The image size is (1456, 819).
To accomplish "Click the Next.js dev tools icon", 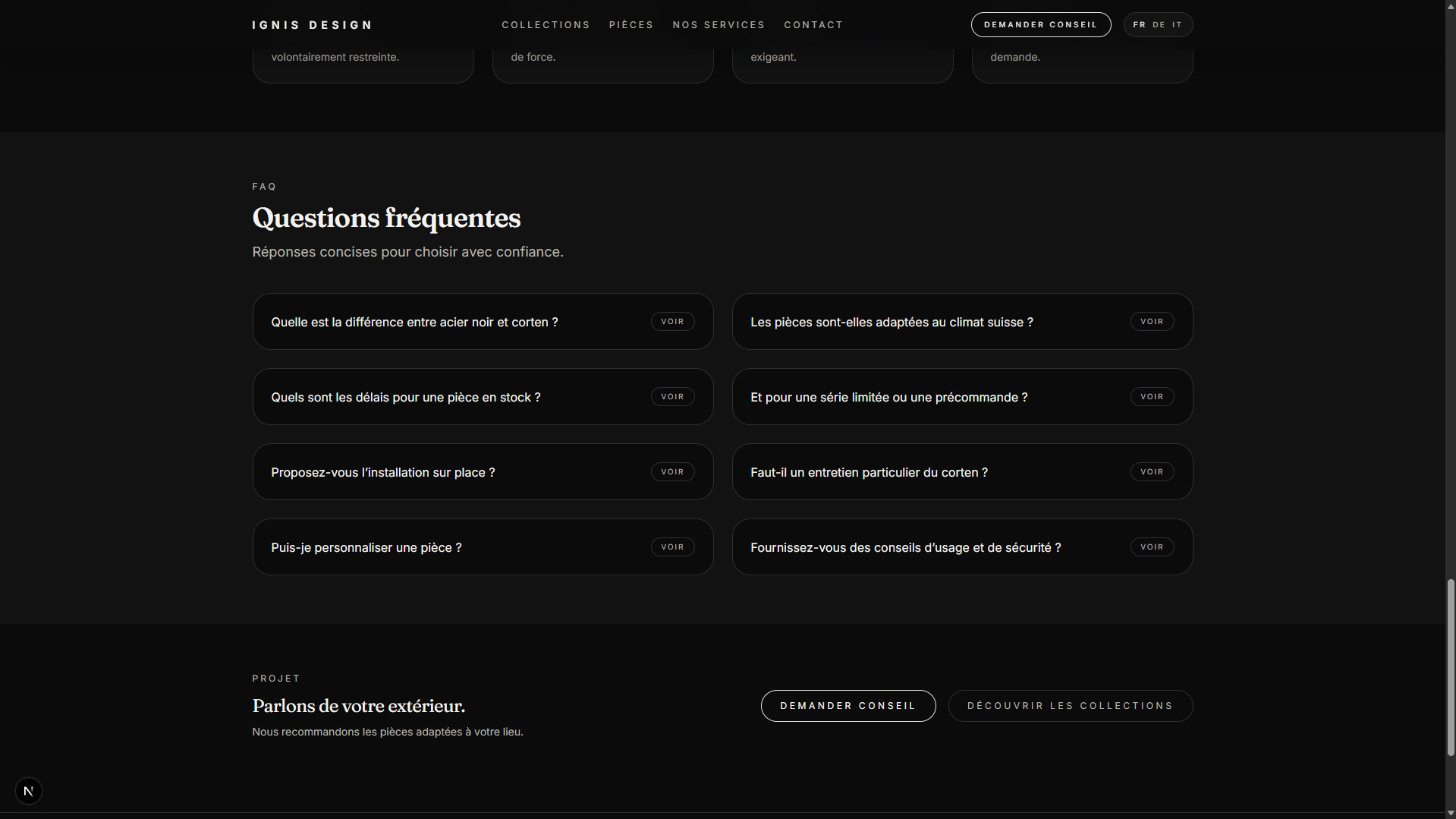I will click(29, 791).
